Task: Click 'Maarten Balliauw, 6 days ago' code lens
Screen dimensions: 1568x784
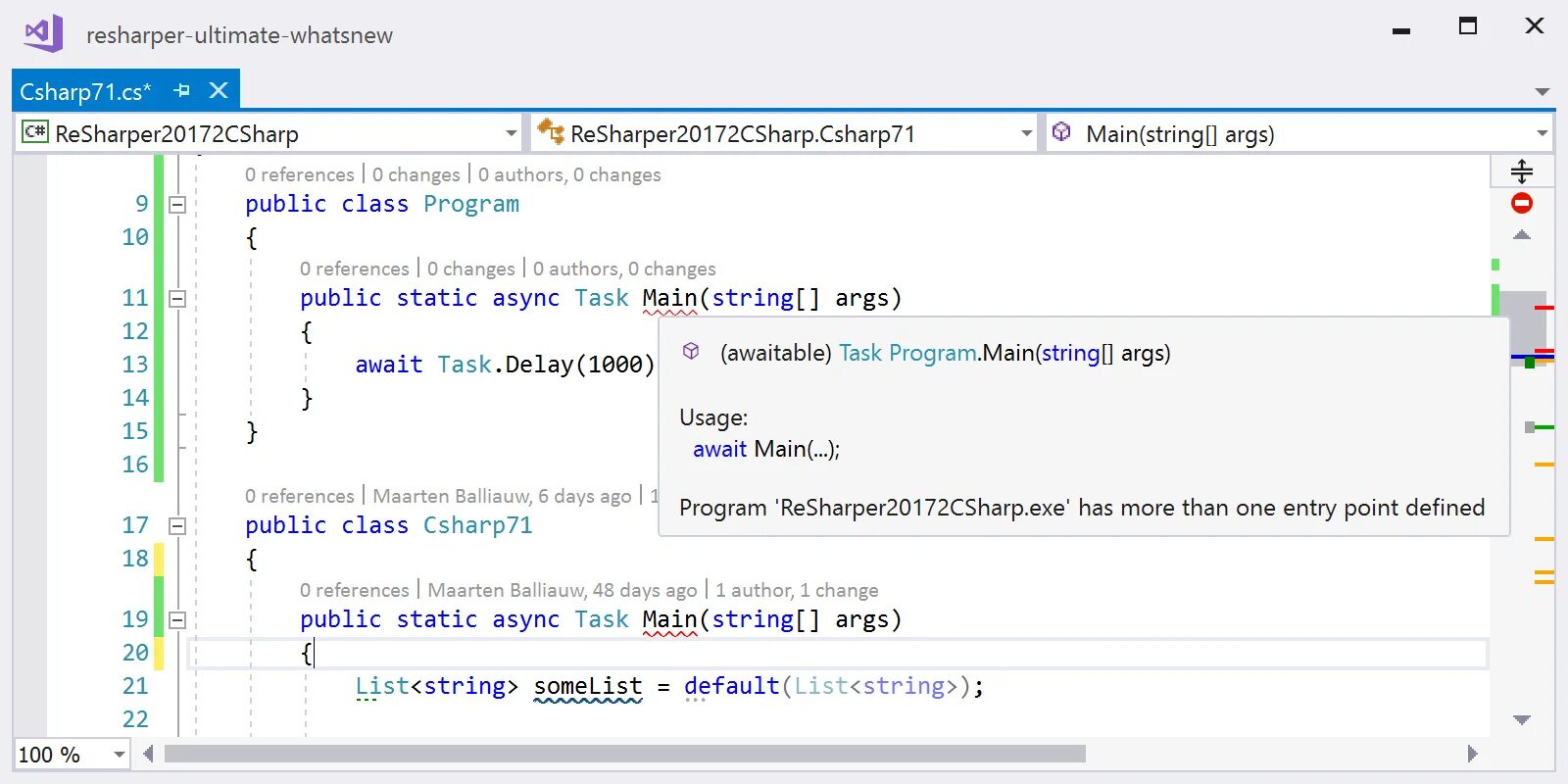Action: pyautogui.click(x=503, y=496)
